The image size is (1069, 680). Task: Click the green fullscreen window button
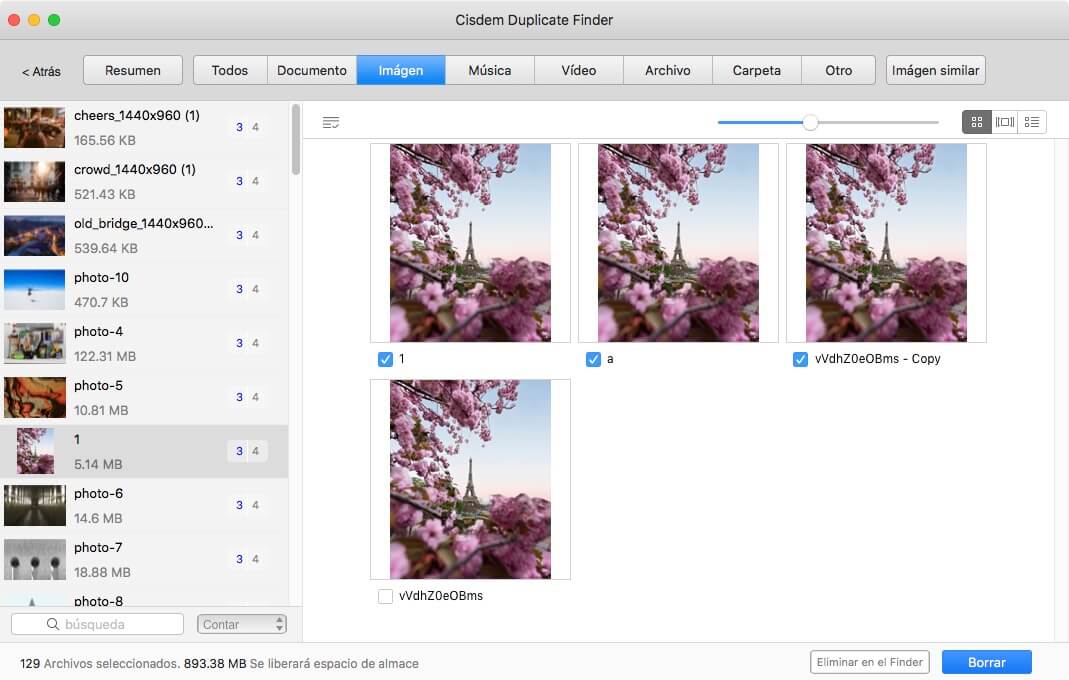(54, 20)
